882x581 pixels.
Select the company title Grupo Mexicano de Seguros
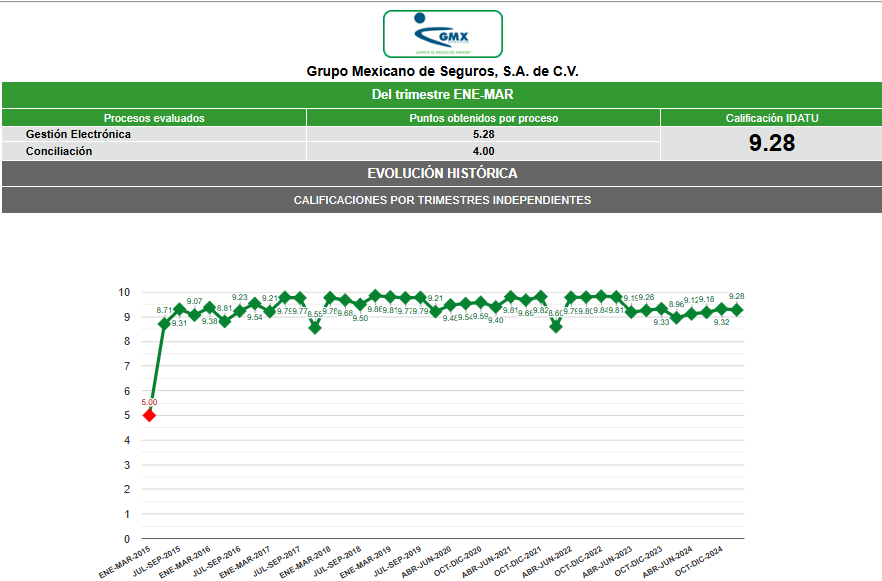[442, 71]
